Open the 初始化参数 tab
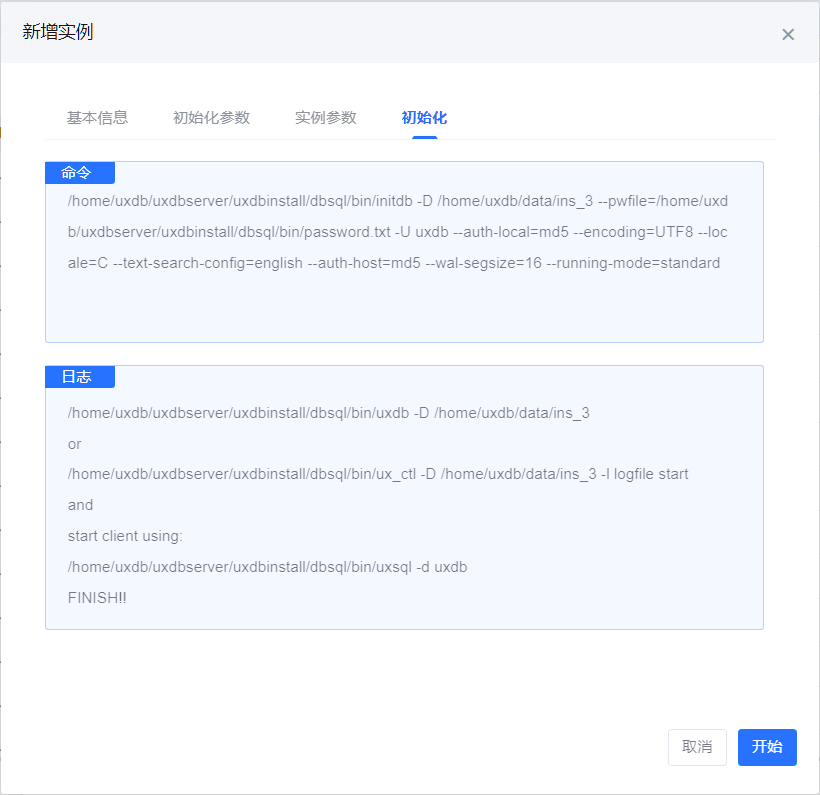 click(211, 118)
